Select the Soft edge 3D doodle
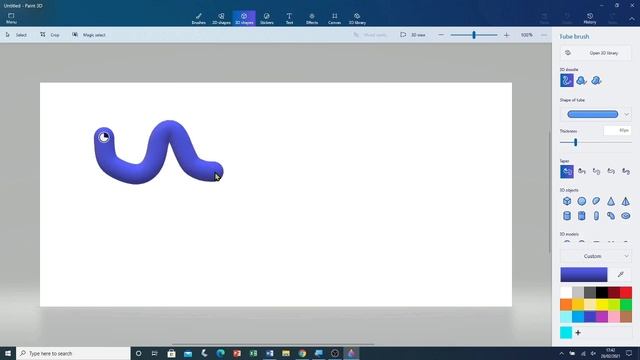Screen dimensions: 640x360 [x=596, y=80]
